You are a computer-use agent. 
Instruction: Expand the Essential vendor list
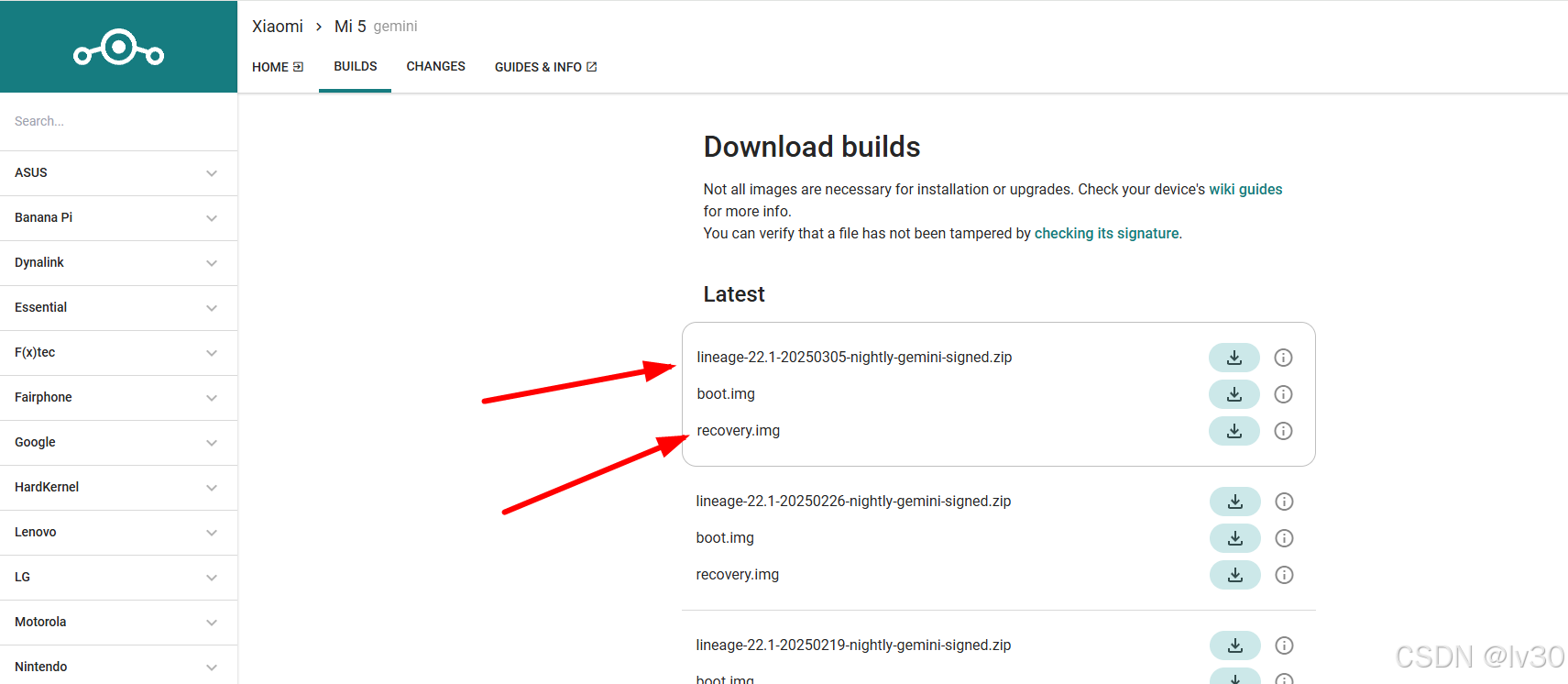coord(119,308)
